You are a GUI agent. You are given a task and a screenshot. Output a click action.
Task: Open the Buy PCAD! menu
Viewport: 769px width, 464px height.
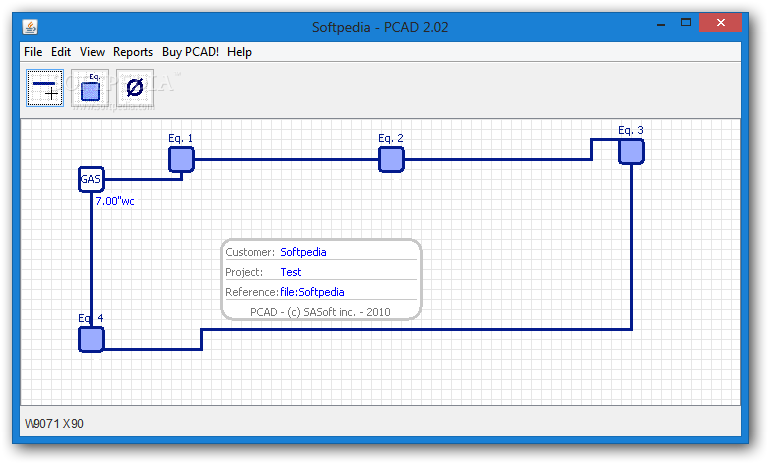(x=190, y=52)
